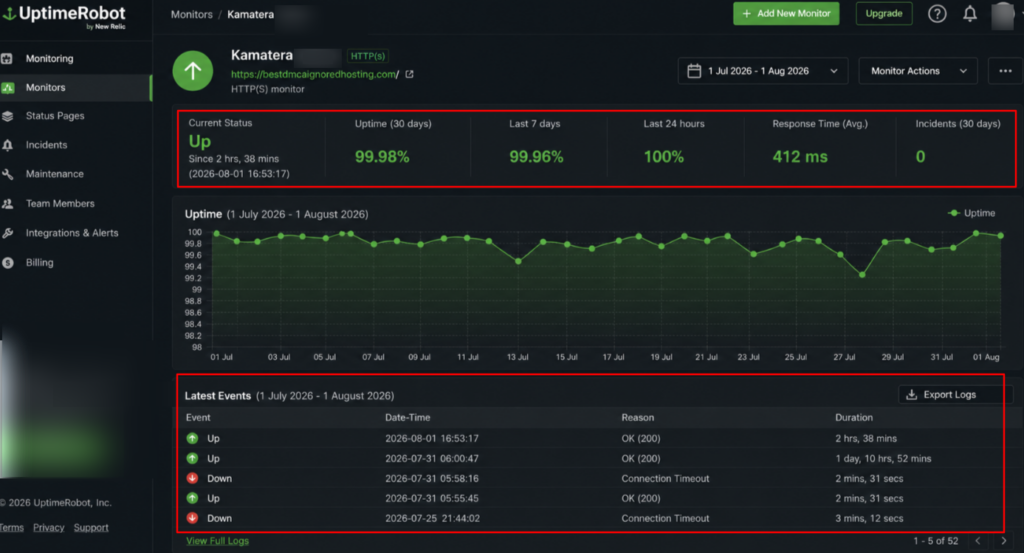Viewport: 1024px width, 553px height.
Task: Click the green Up status arrow icon
Action: 193,71
